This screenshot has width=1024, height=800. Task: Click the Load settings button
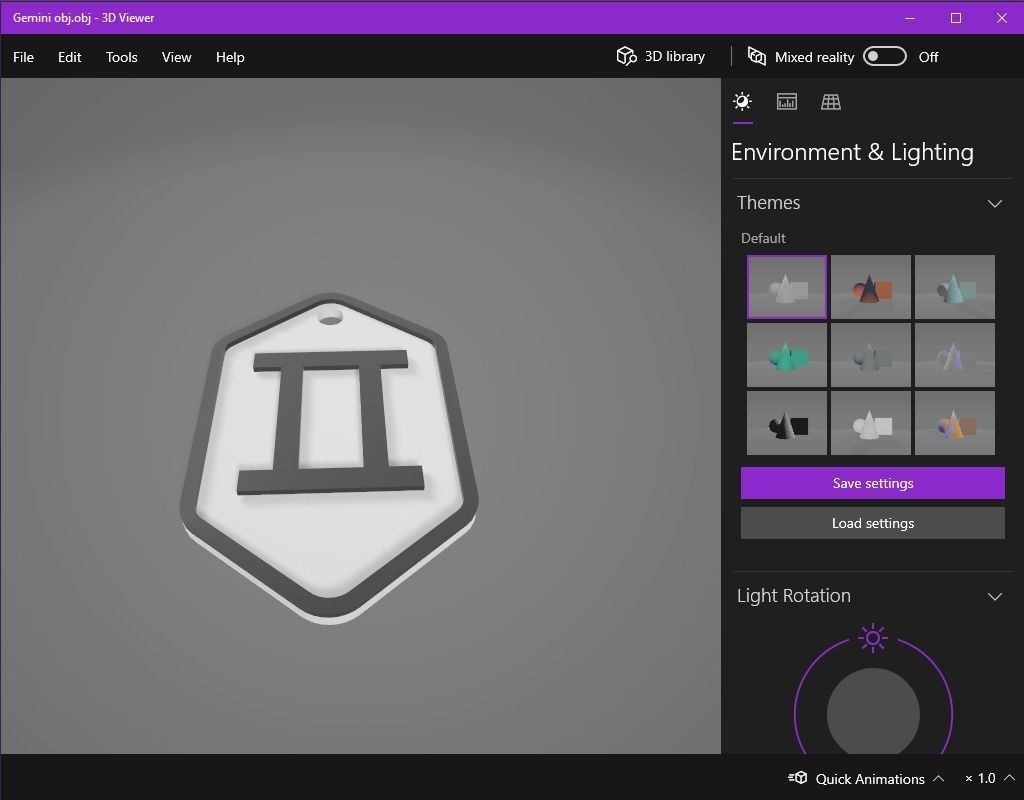[x=872, y=523]
